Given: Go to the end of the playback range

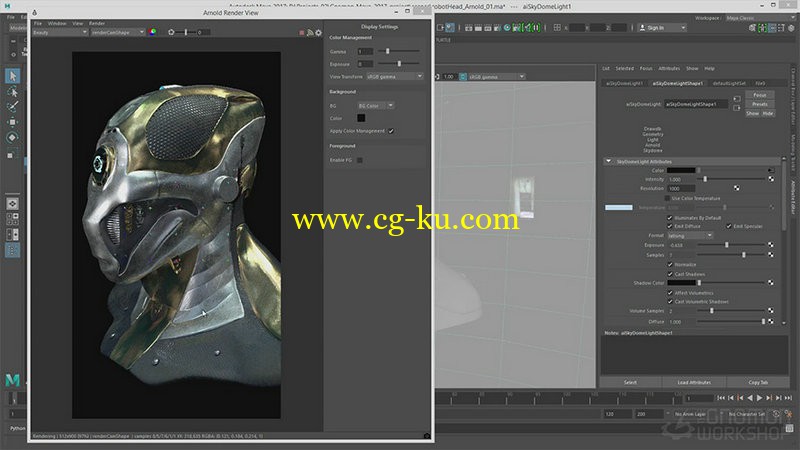Looking at the screenshot, I should [788, 398].
